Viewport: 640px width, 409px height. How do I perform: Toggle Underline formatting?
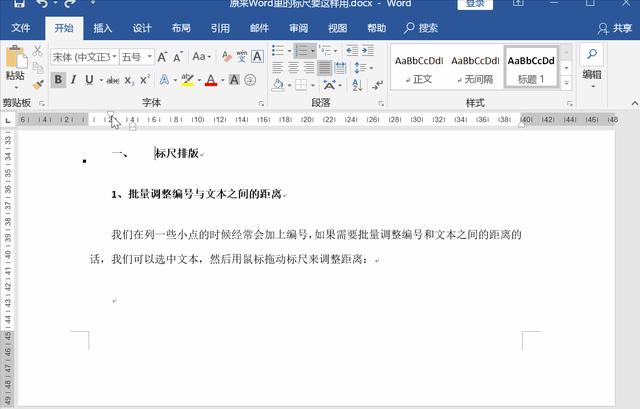[x=89, y=80]
